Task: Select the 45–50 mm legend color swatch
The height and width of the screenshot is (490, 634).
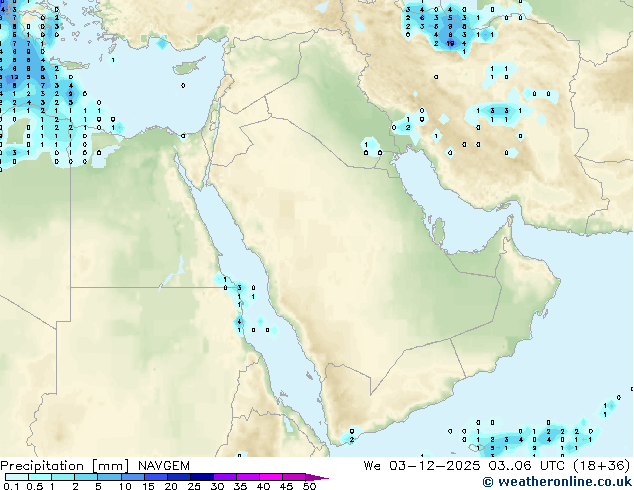Action: point(294,477)
